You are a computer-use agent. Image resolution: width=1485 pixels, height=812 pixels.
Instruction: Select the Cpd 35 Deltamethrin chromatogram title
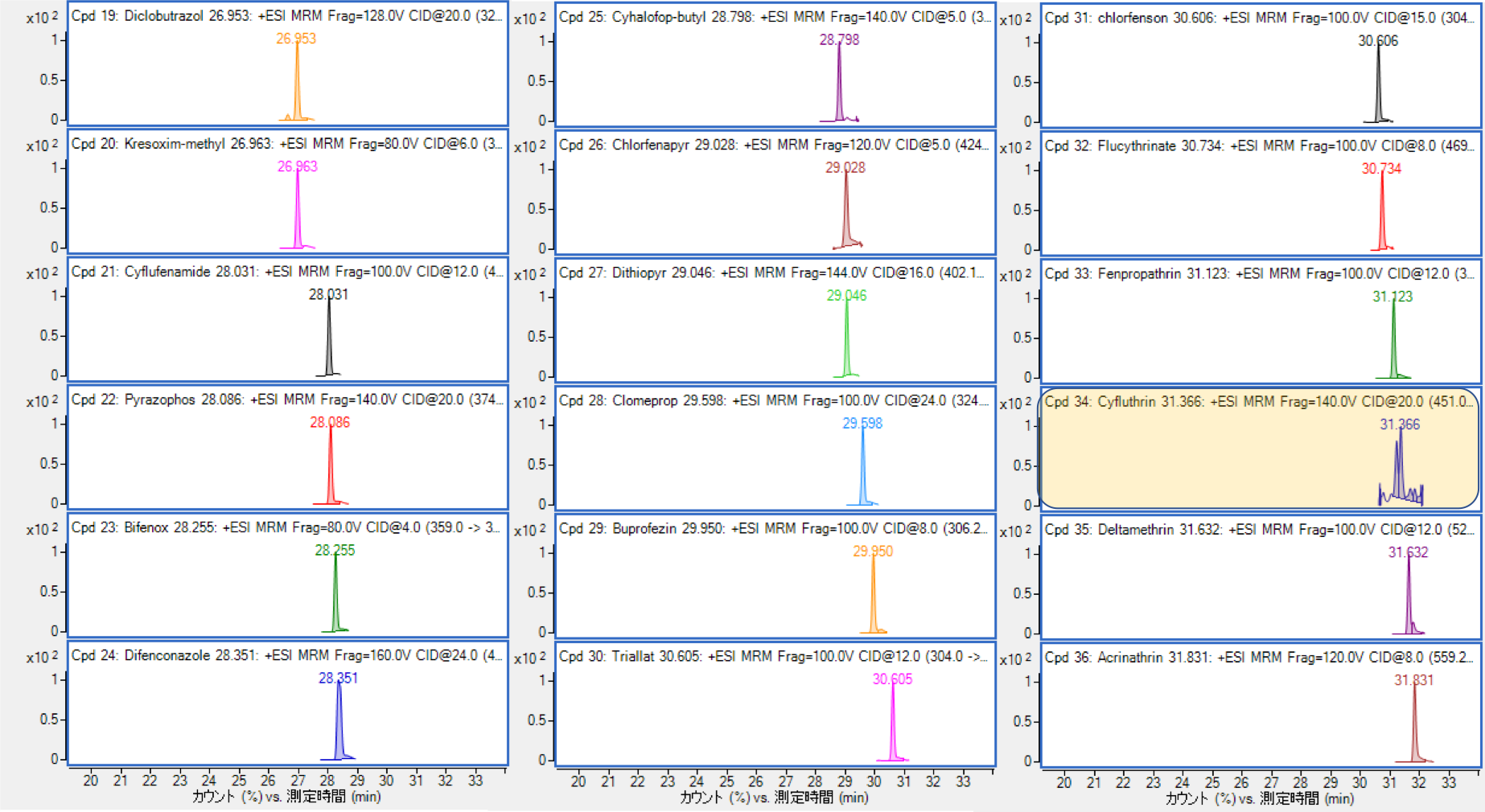pyautogui.click(x=1260, y=529)
